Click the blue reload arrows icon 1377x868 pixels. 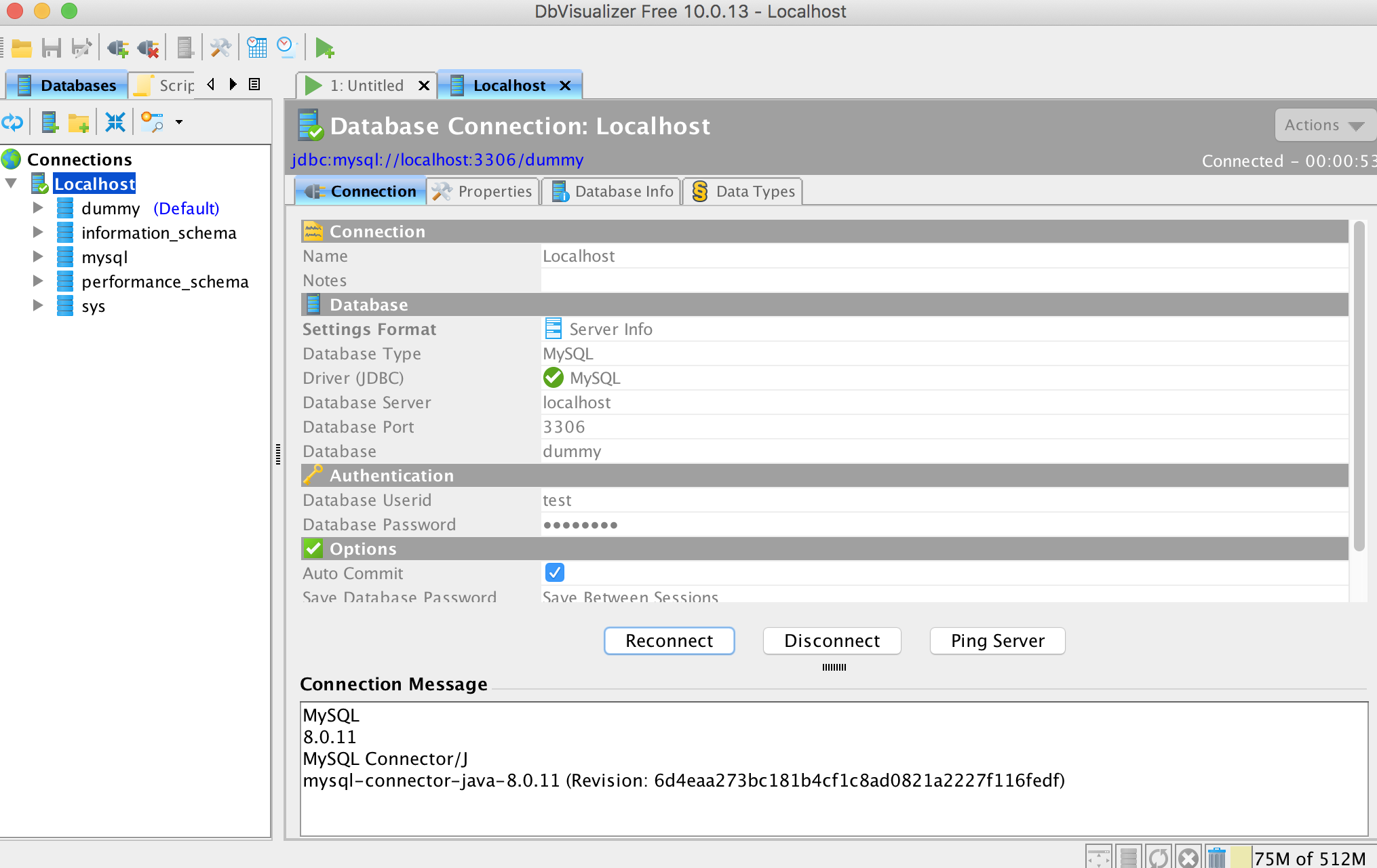tap(12, 123)
